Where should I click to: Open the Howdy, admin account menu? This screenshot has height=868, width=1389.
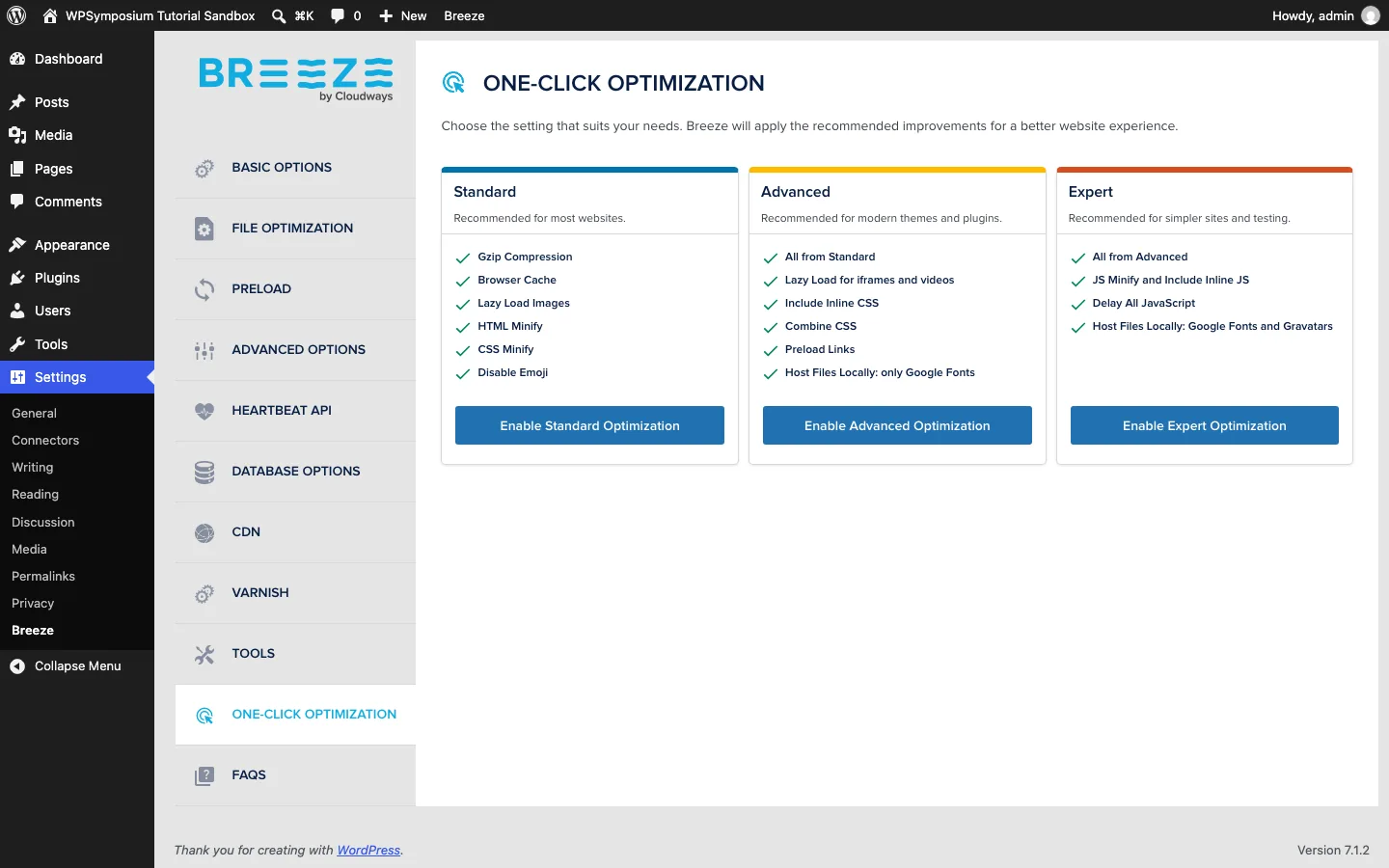pyautogui.click(x=1325, y=15)
